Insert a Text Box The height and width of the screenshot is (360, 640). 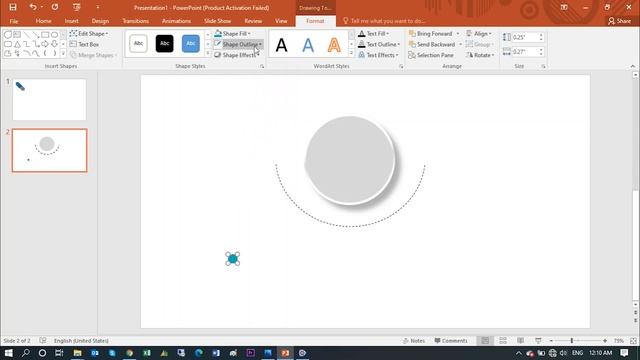click(84, 44)
